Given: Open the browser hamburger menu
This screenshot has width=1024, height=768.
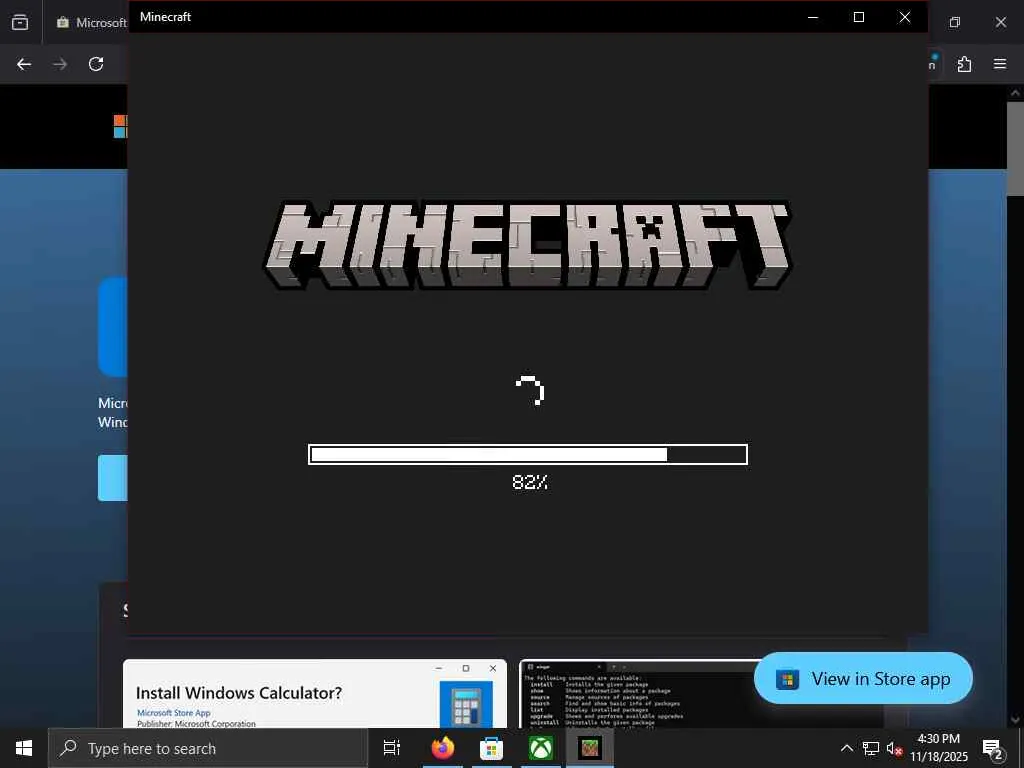Looking at the screenshot, I should coord(1000,64).
